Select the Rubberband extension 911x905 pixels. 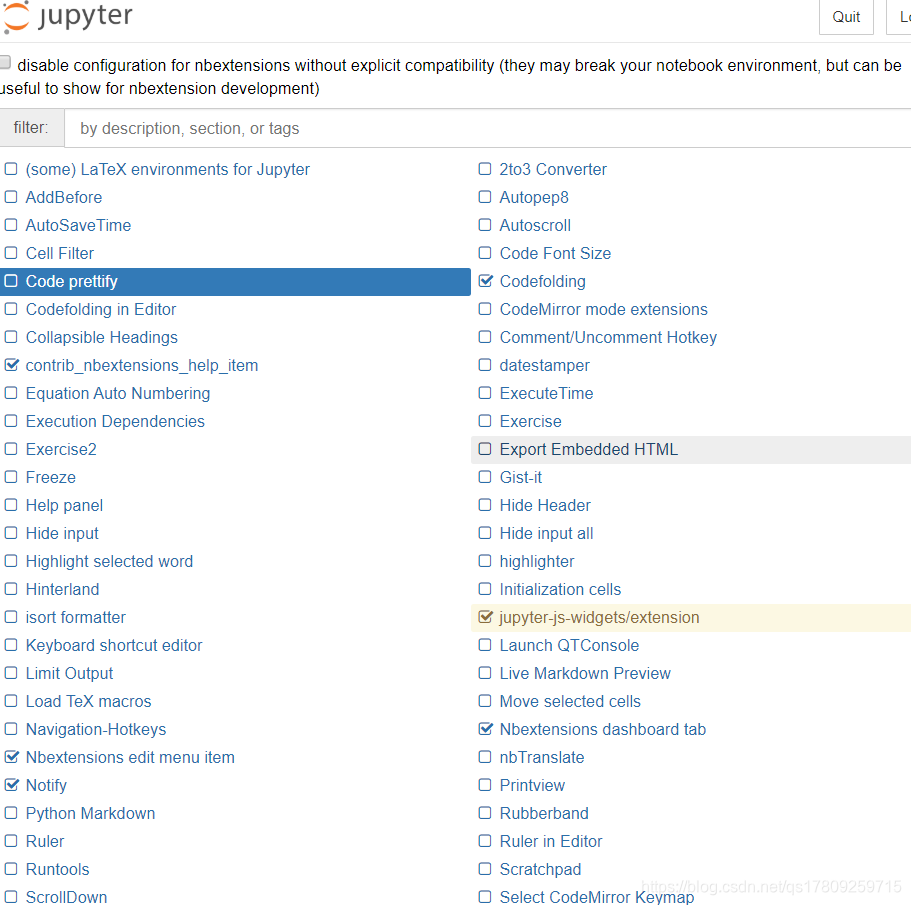point(544,813)
